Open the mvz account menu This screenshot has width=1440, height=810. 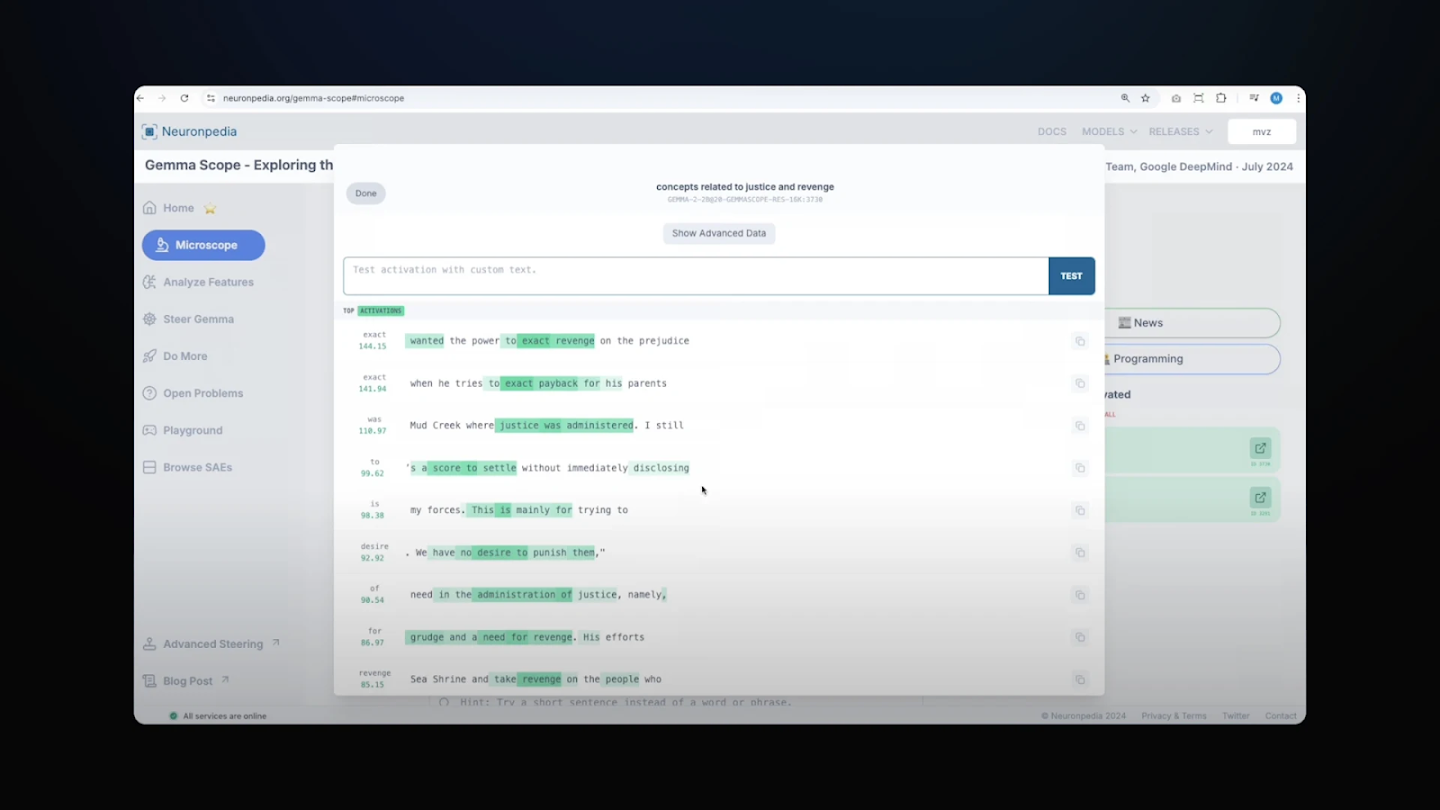pos(1262,131)
